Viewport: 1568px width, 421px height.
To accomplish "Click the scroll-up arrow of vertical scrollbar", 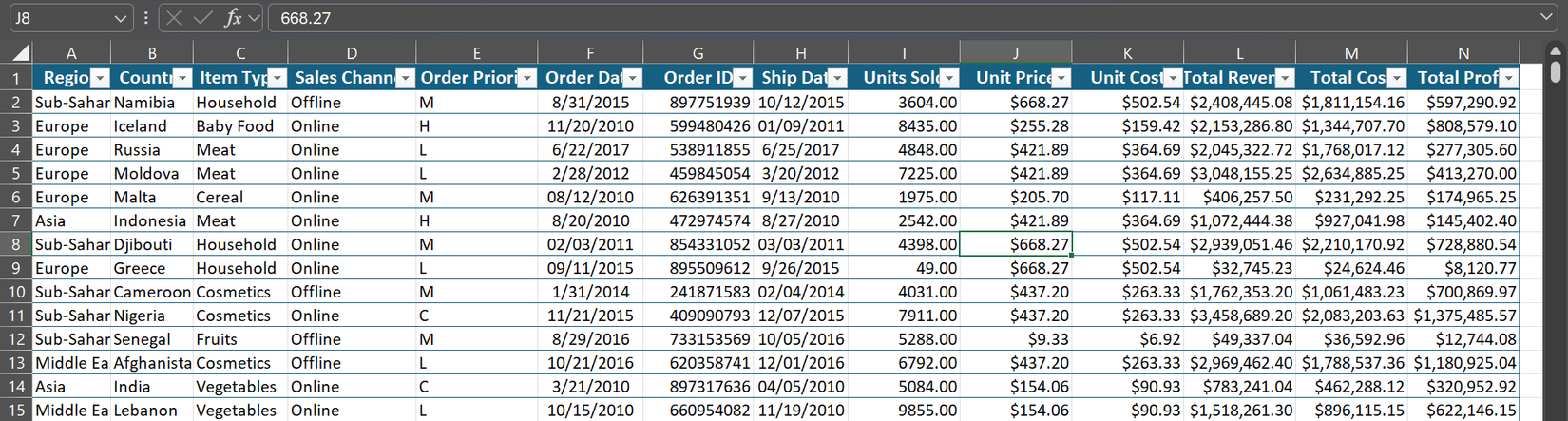I will point(1555,51).
